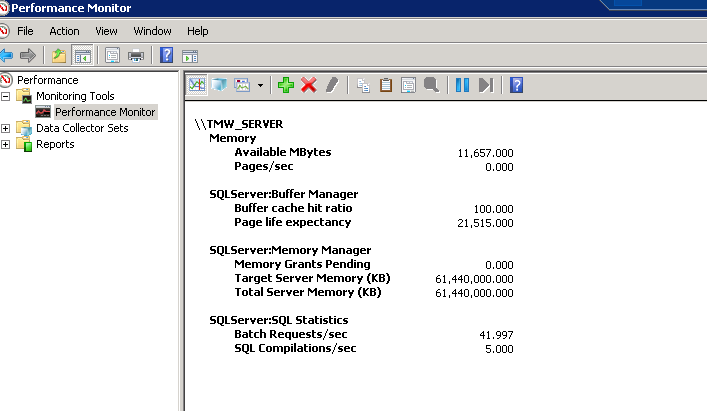Click the Update Data step-forward icon
The height and width of the screenshot is (411, 707).
486,85
